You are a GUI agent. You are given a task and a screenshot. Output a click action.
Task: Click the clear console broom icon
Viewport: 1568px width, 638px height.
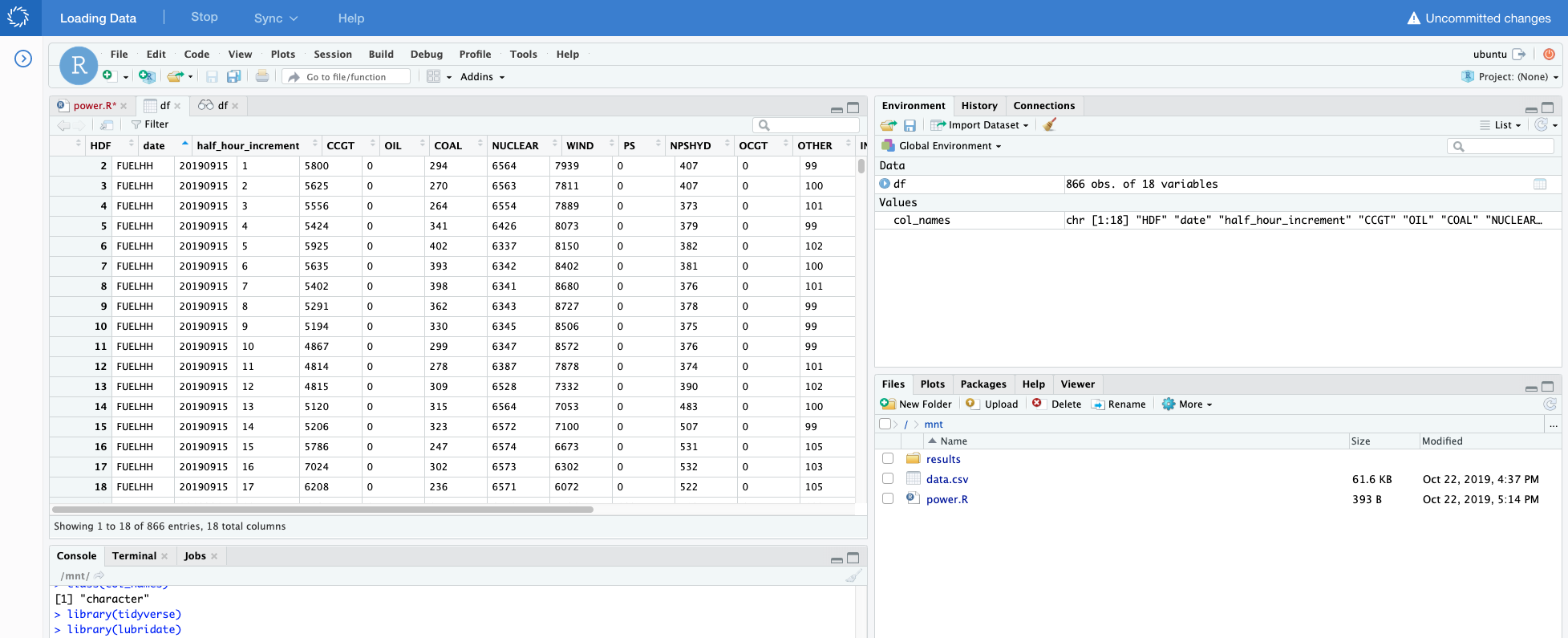[853, 575]
